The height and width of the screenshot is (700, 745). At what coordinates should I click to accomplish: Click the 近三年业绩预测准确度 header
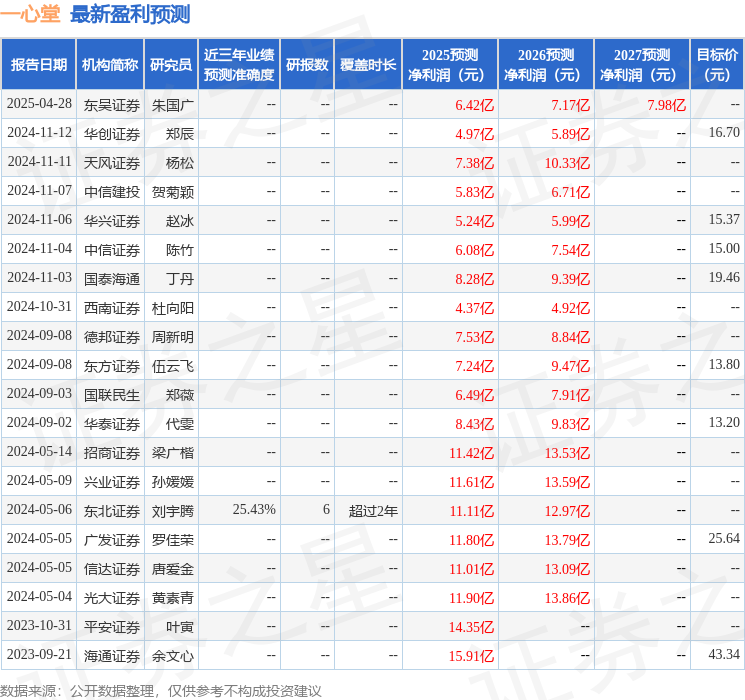tap(239, 64)
